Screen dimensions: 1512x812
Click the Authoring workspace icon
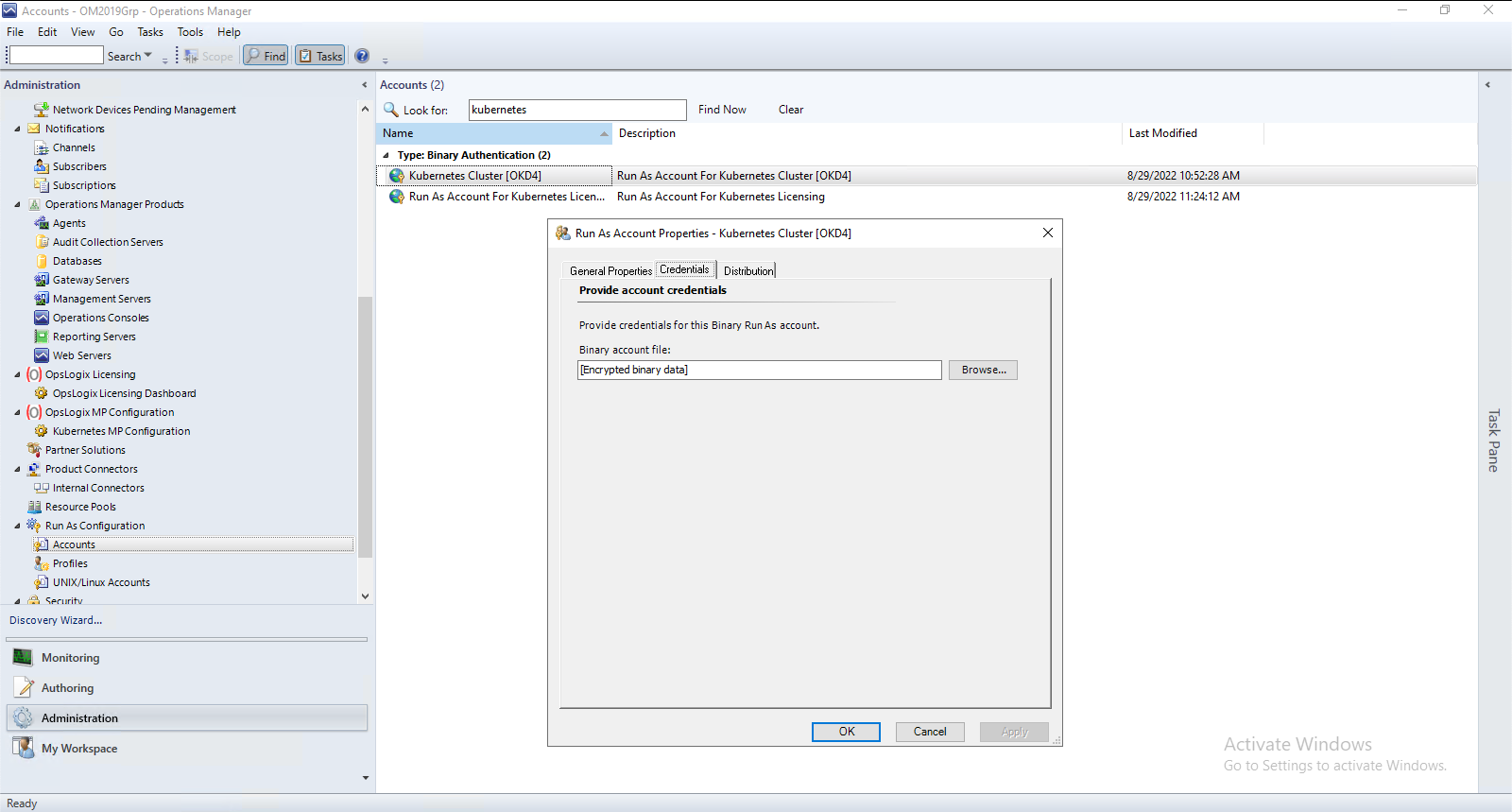(23, 687)
